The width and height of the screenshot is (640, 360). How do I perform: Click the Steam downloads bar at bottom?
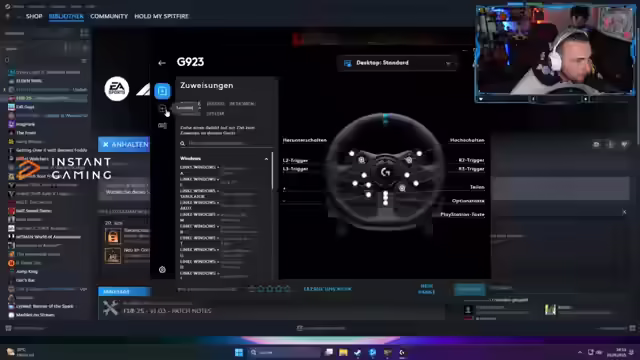click(x=321, y=328)
